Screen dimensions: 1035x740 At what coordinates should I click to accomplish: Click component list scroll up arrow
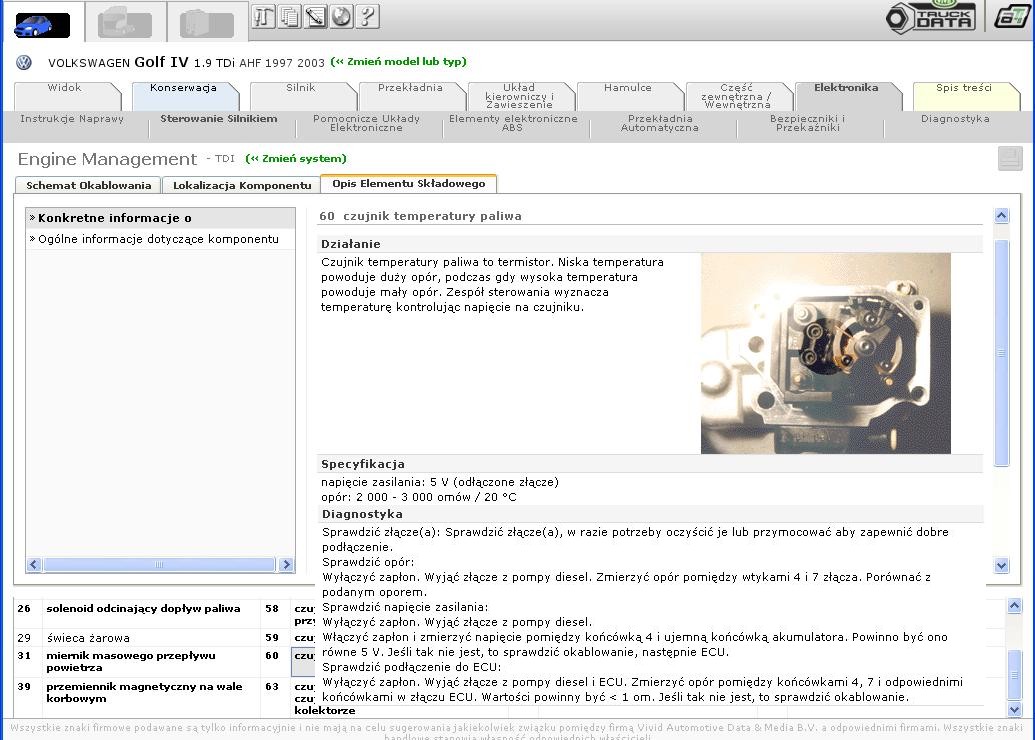(x=1015, y=606)
